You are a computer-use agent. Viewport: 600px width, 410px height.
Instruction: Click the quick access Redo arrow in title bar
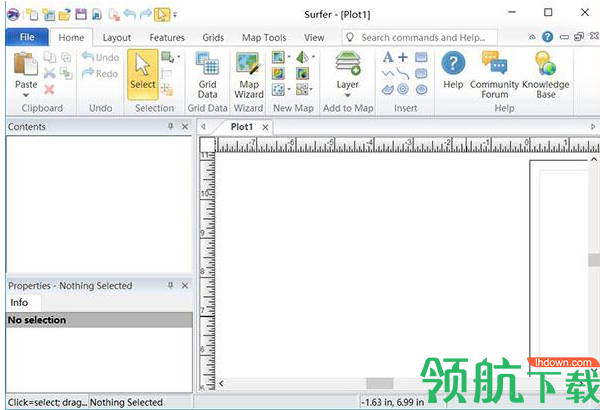point(146,15)
